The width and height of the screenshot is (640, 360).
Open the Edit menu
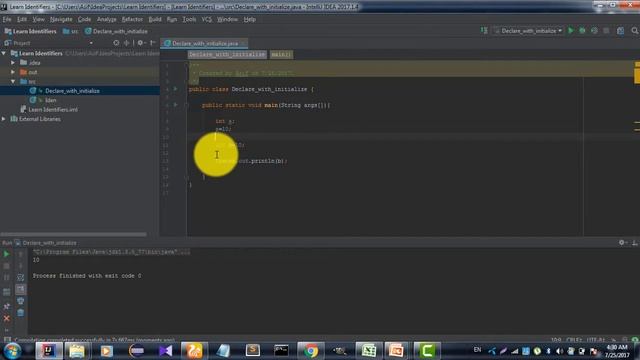(22, 19)
